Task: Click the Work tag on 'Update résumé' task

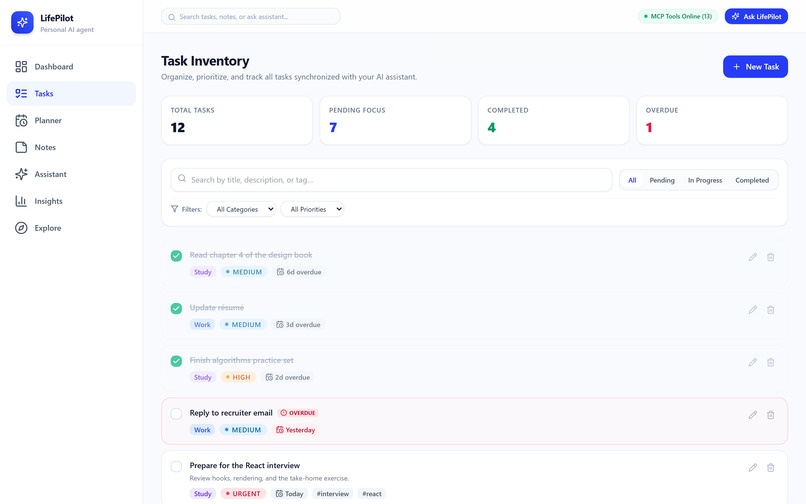Action: 202,325
